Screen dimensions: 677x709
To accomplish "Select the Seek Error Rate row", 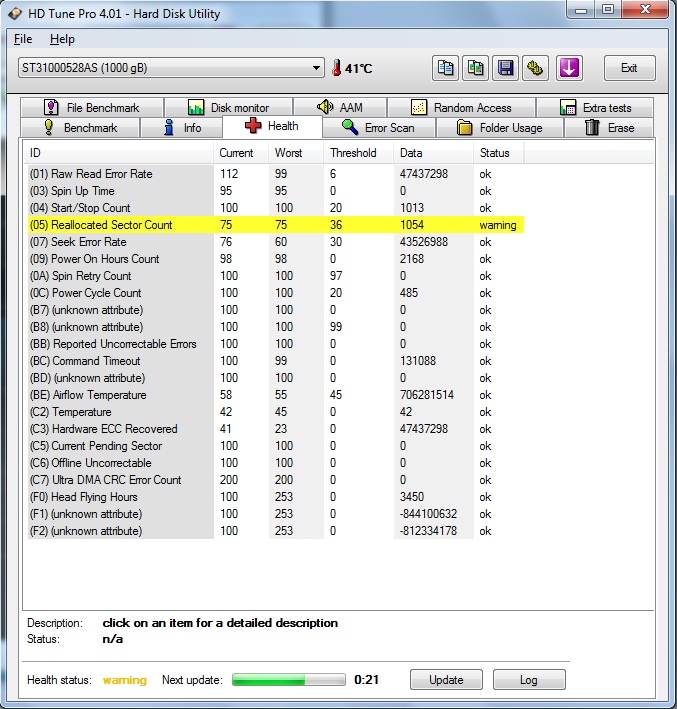I will [x=276, y=242].
